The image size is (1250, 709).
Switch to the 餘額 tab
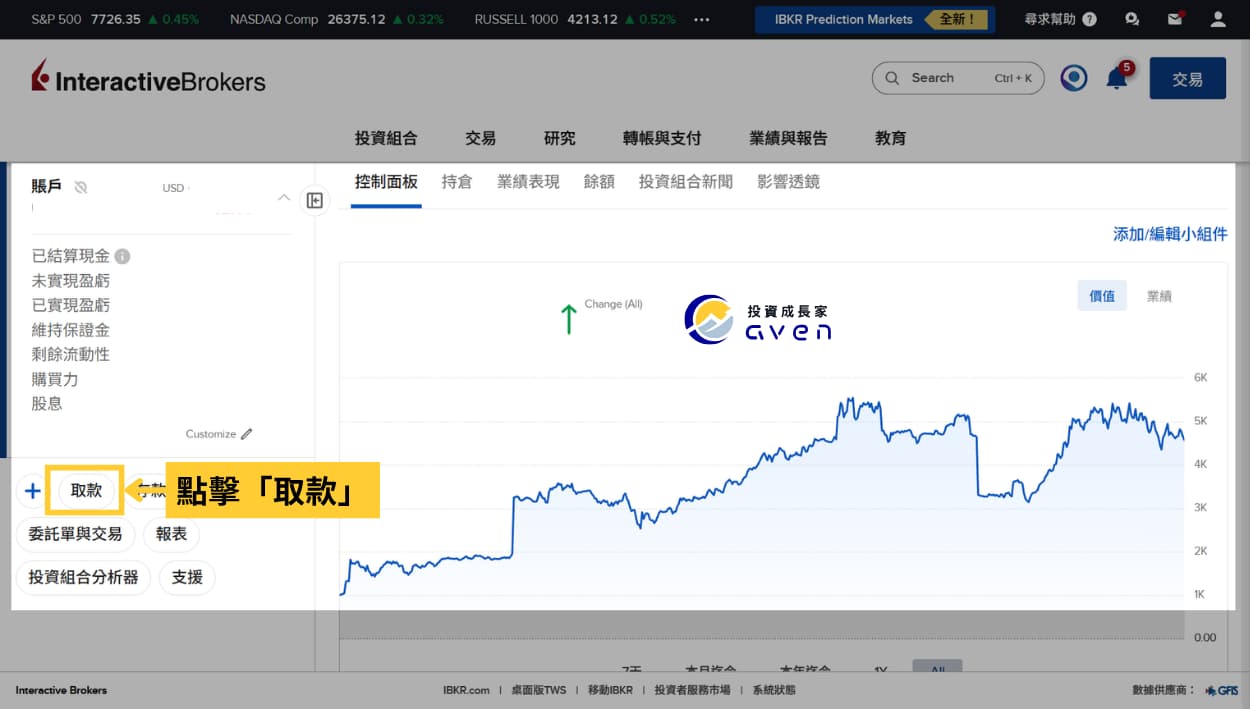coord(599,182)
